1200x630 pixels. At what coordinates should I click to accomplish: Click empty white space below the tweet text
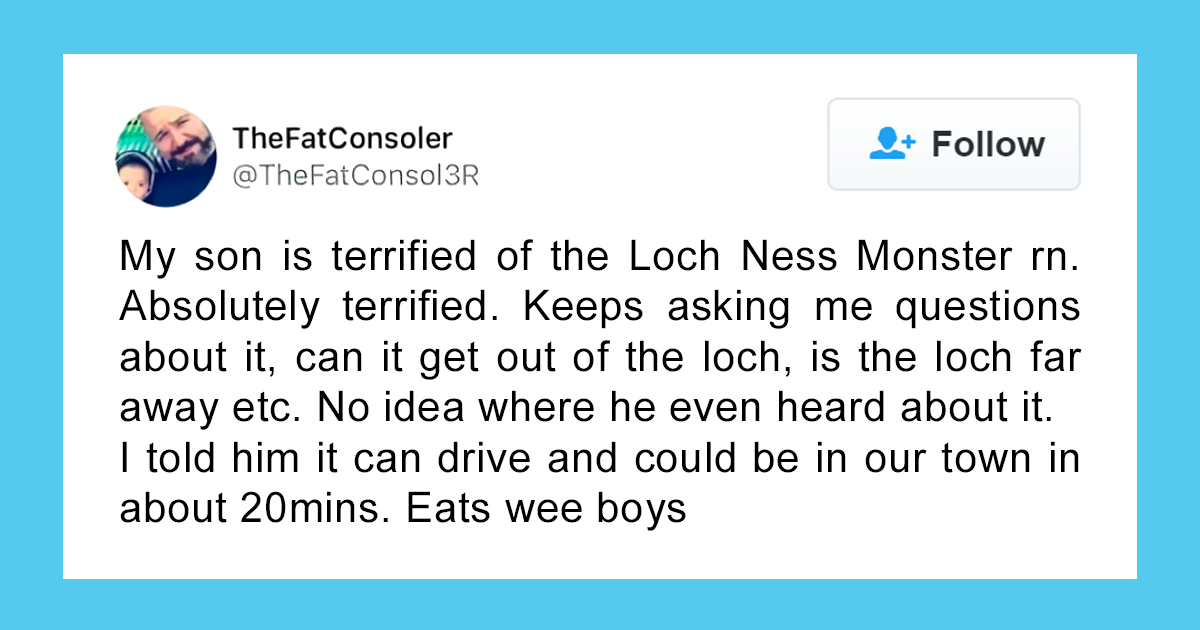point(600,553)
